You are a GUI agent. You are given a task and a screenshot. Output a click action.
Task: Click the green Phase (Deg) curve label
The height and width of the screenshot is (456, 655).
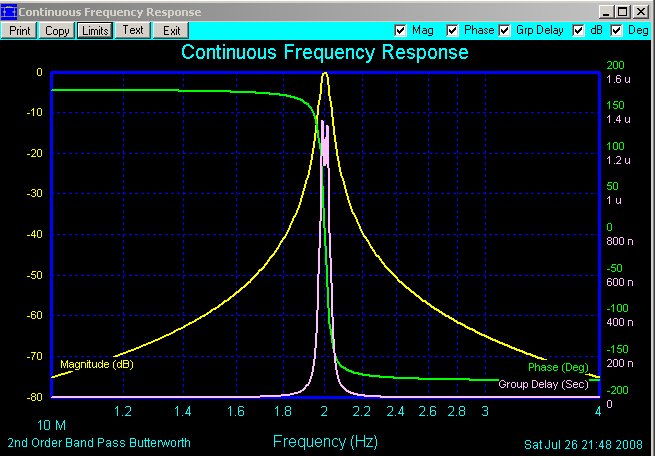(x=558, y=367)
